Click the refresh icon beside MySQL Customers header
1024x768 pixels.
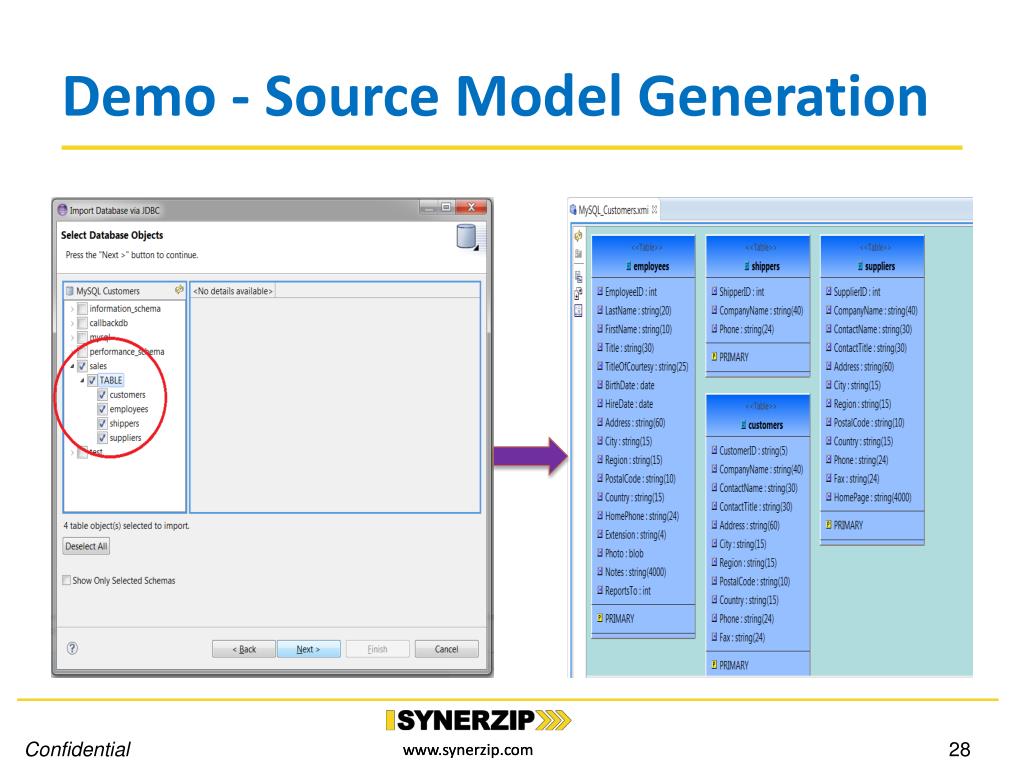click(179, 290)
